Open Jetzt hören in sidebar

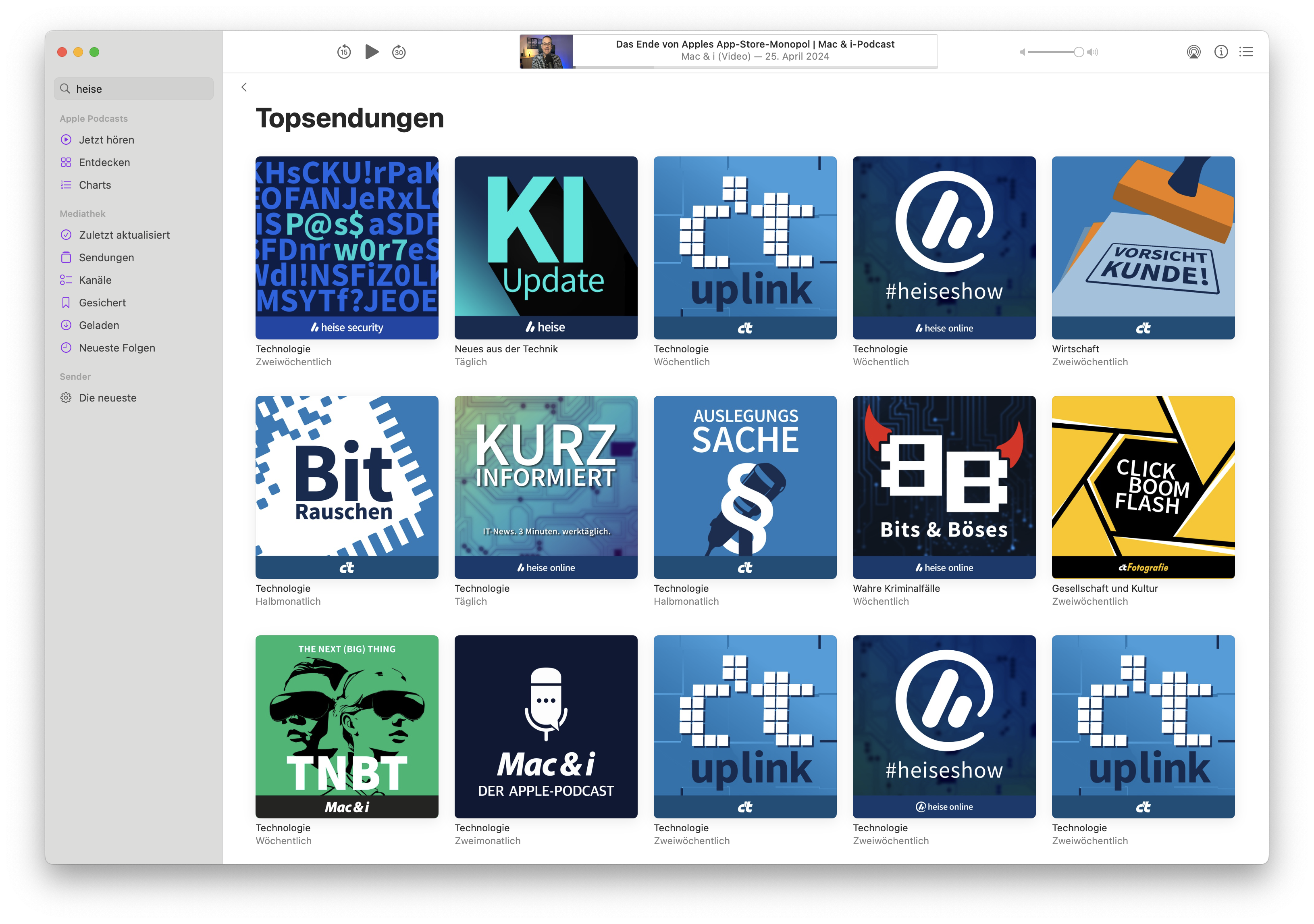tap(106, 139)
